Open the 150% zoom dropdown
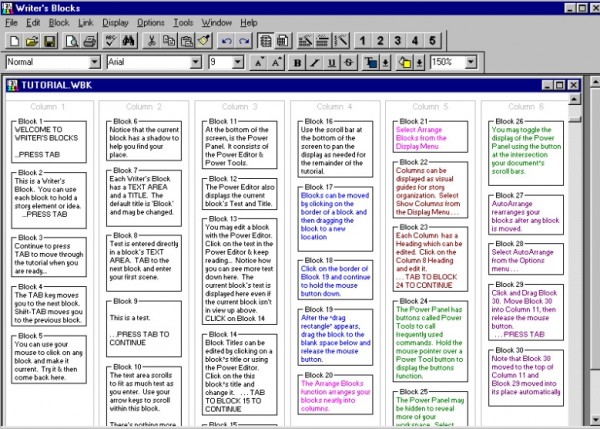Image resolution: width=600 pixels, height=429 pixels. 471,62
